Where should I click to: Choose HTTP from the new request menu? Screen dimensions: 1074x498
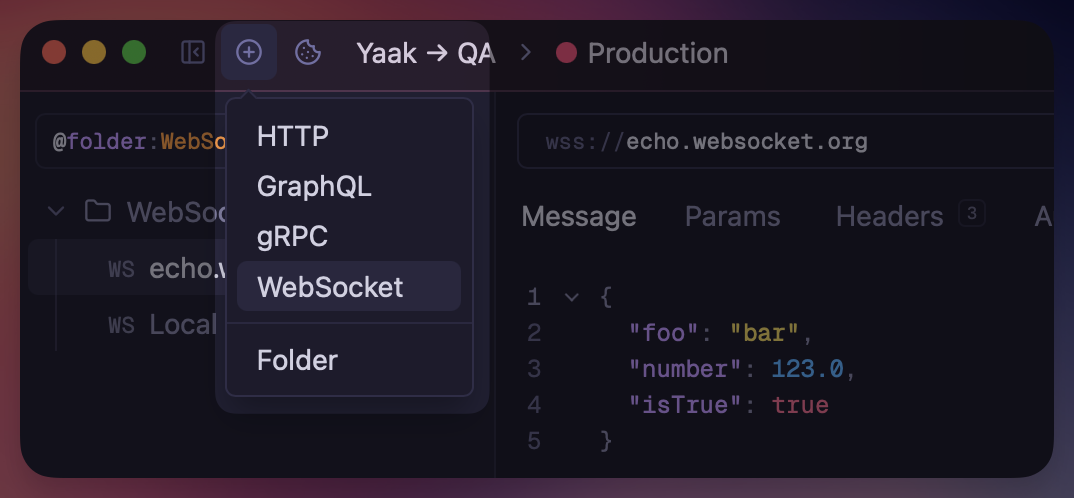pyautogui.click(x=293, y=136)
